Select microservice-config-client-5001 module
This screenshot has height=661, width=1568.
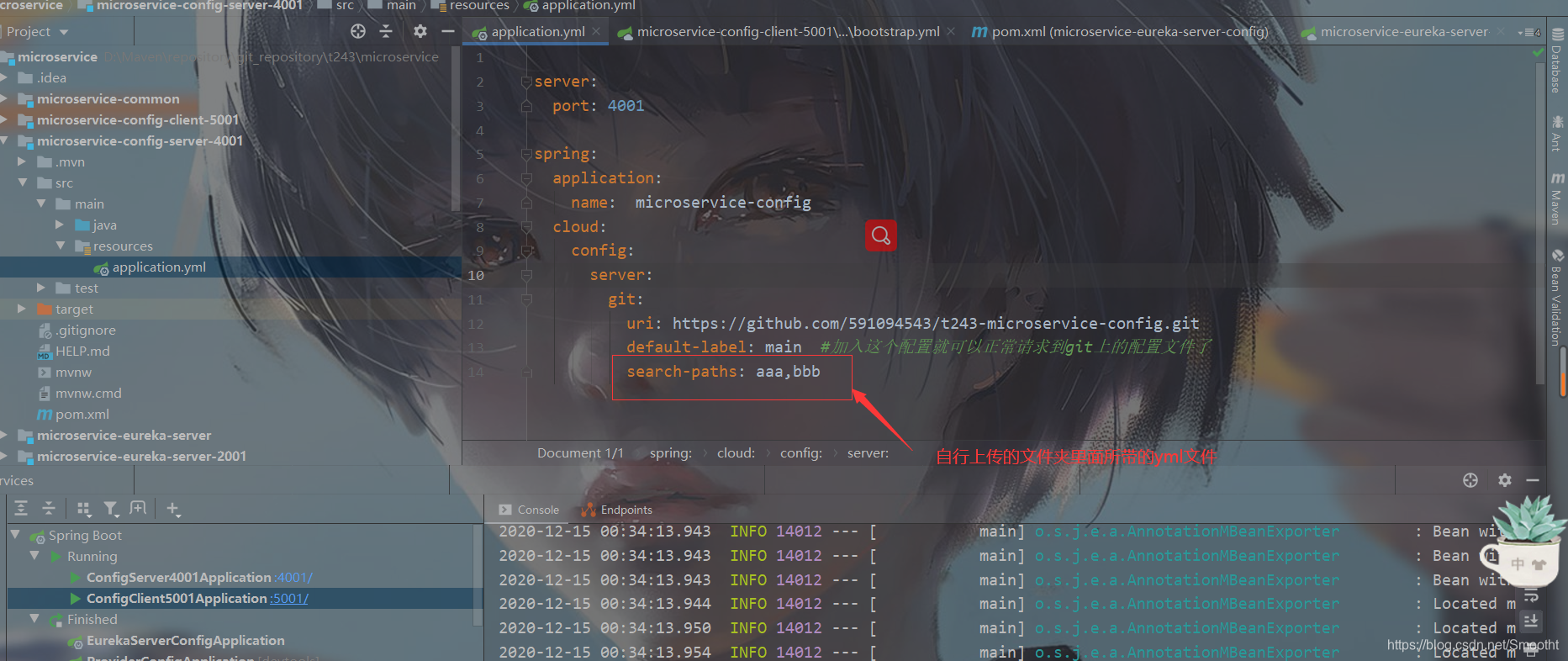pyautogui.click(x=138, y=119)
